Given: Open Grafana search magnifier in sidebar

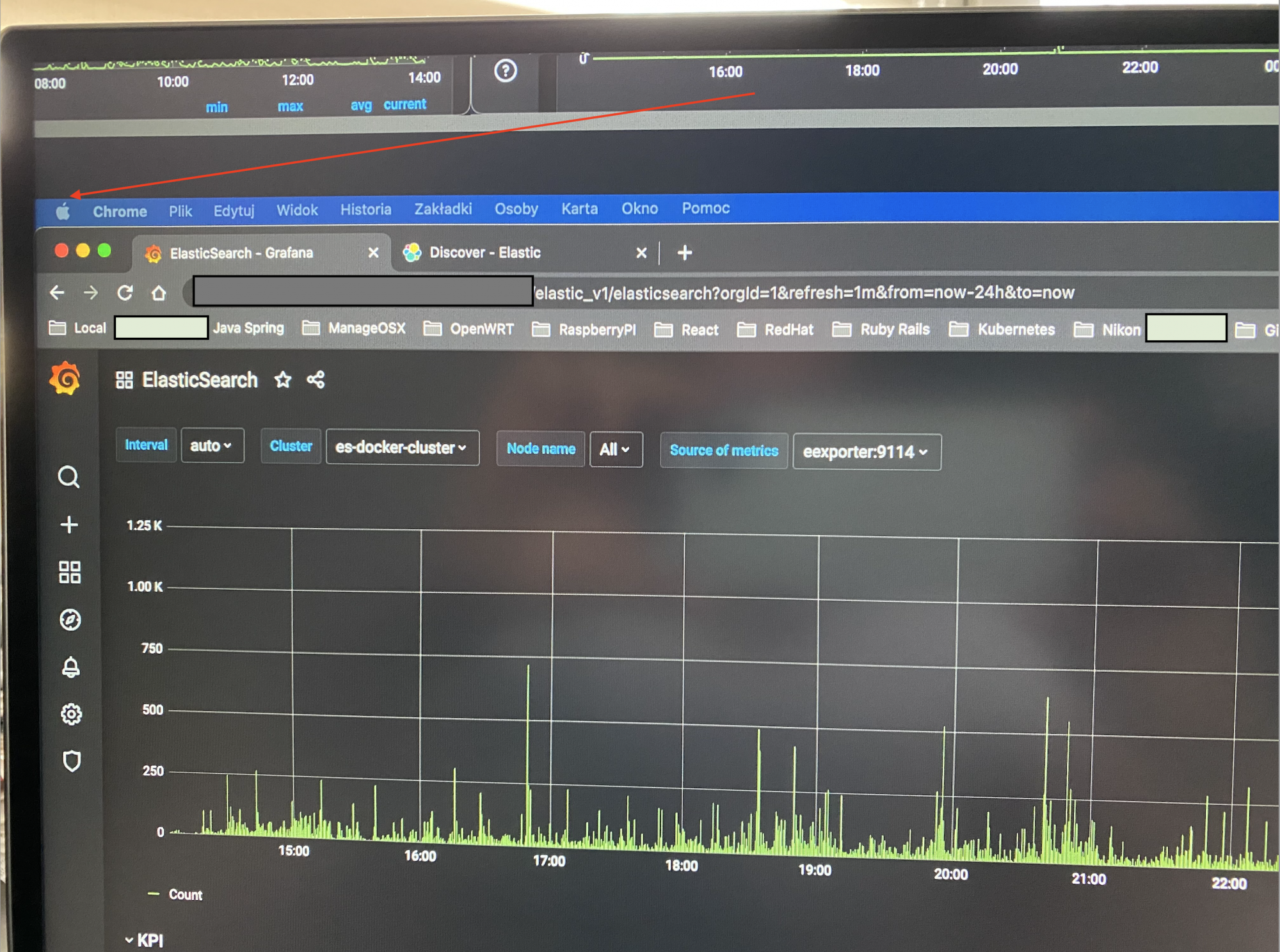Looking at the screenshot, I should 69,477.
